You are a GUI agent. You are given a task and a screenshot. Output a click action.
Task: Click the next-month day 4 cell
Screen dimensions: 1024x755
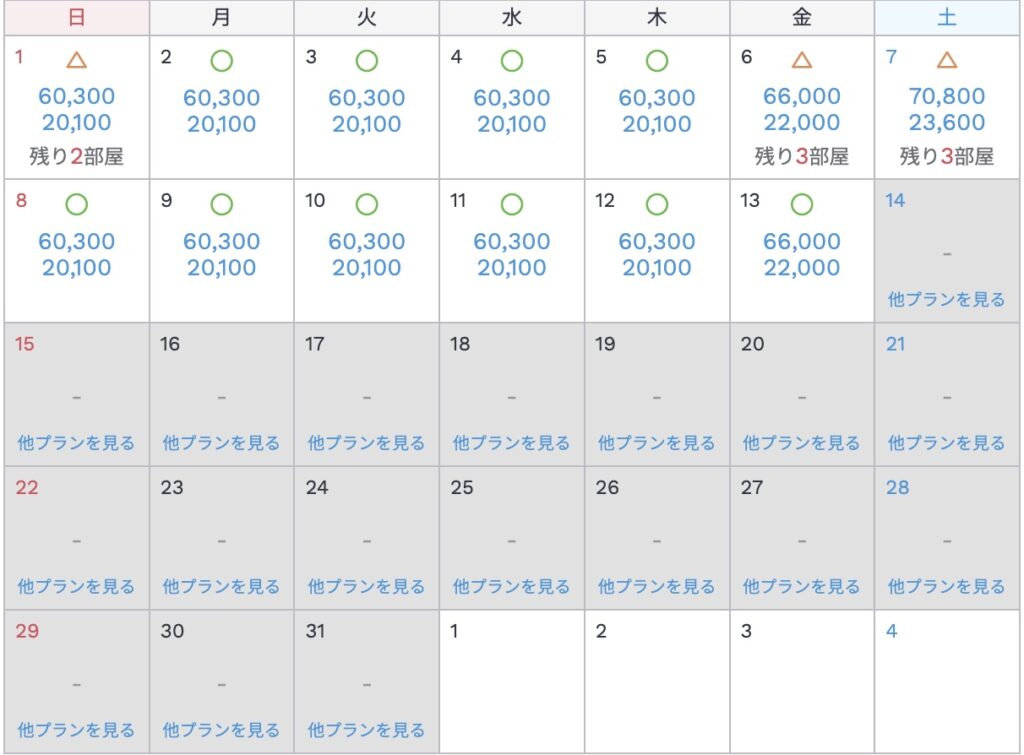point(947,681)
